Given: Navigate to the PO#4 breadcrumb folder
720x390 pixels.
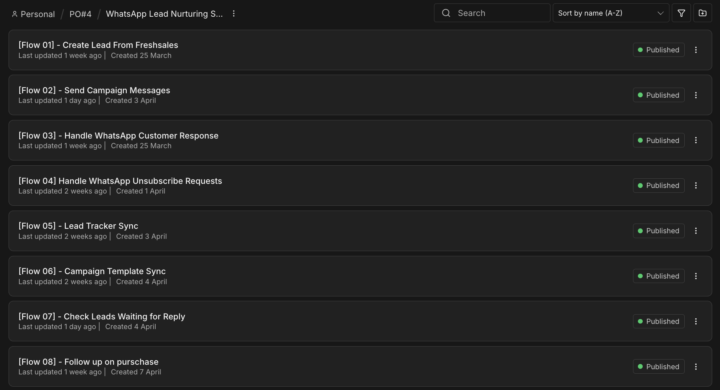Looking at the screenshot, I should click(80, 14).
